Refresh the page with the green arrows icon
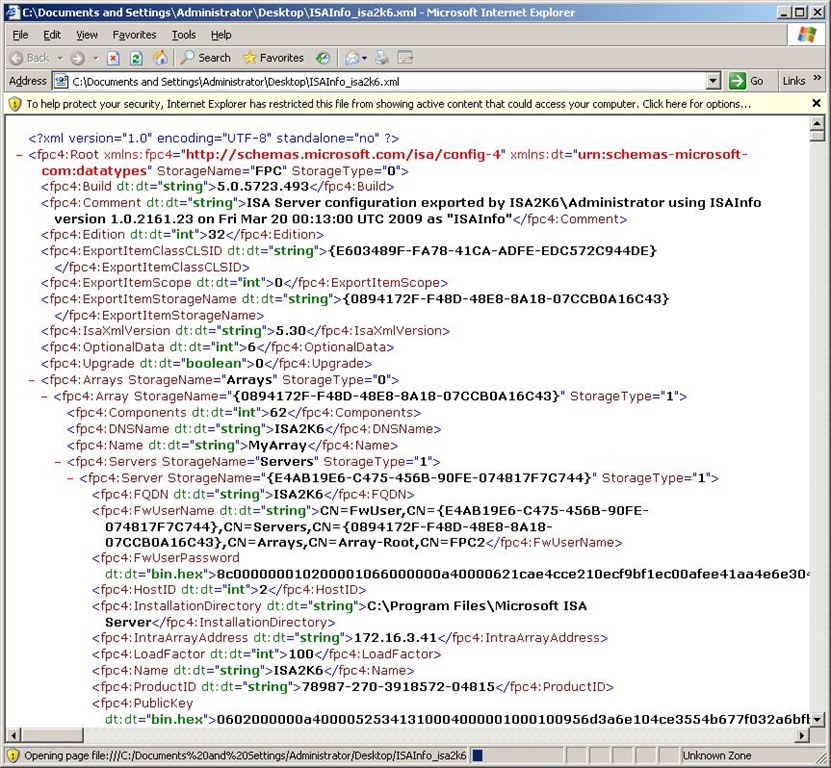 tap(136, 58)
